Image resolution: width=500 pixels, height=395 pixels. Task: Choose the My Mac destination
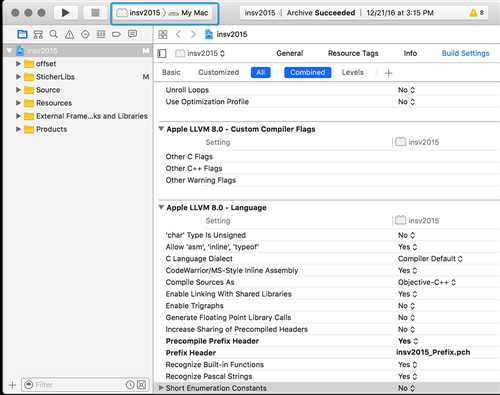point(188,13)
